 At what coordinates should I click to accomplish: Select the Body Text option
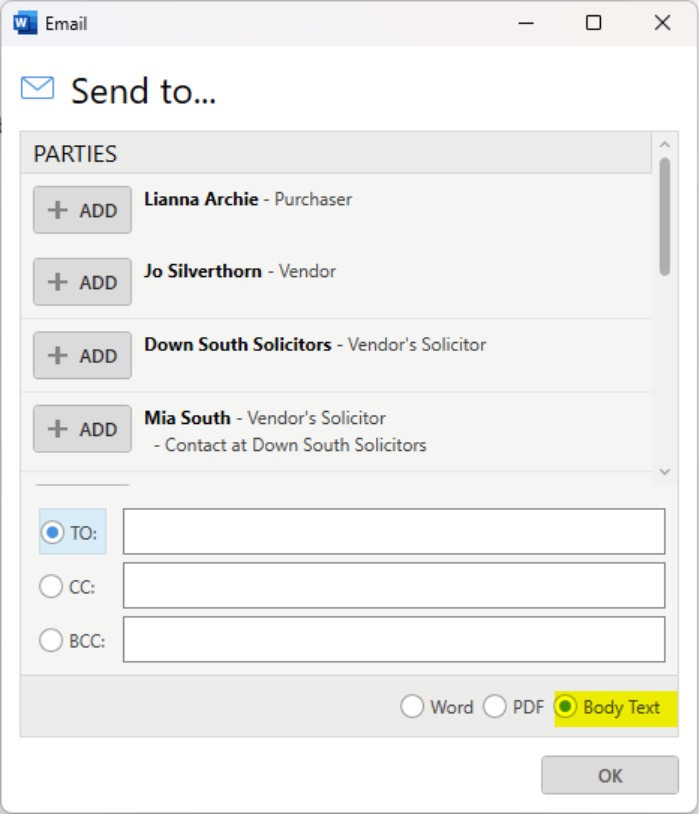566,707
